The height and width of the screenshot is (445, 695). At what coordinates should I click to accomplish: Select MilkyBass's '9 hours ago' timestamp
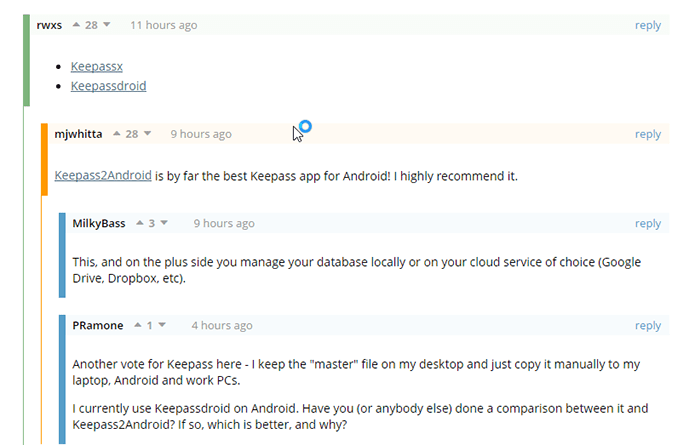pos(224,223)
